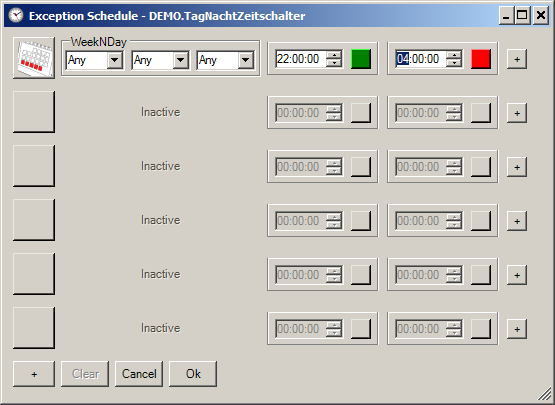Click the + button ending the fifth schedule row
Viewport: 555px width, 405px height.
tap(517, 275)
